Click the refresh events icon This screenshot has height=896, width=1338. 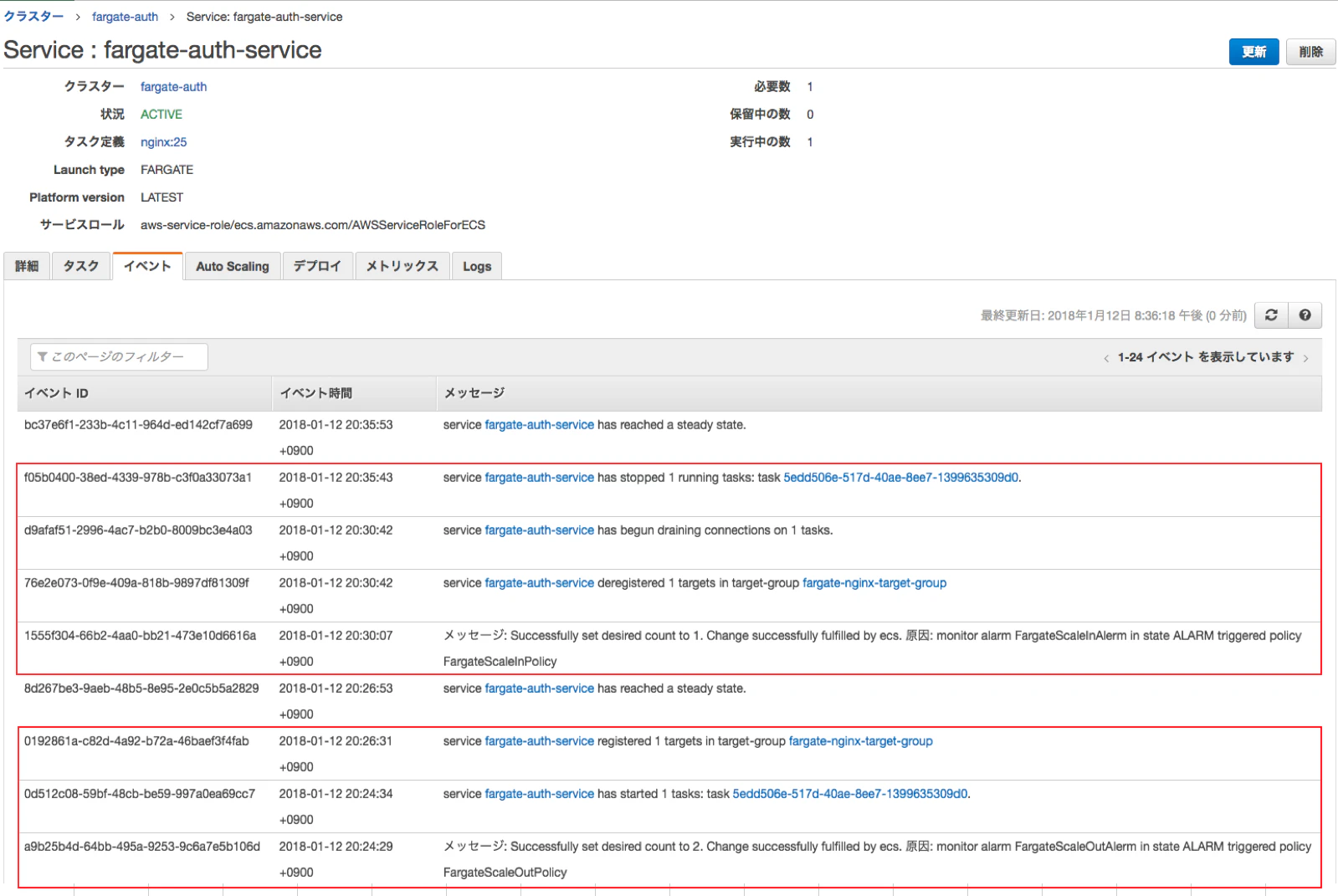point(1271,315)
